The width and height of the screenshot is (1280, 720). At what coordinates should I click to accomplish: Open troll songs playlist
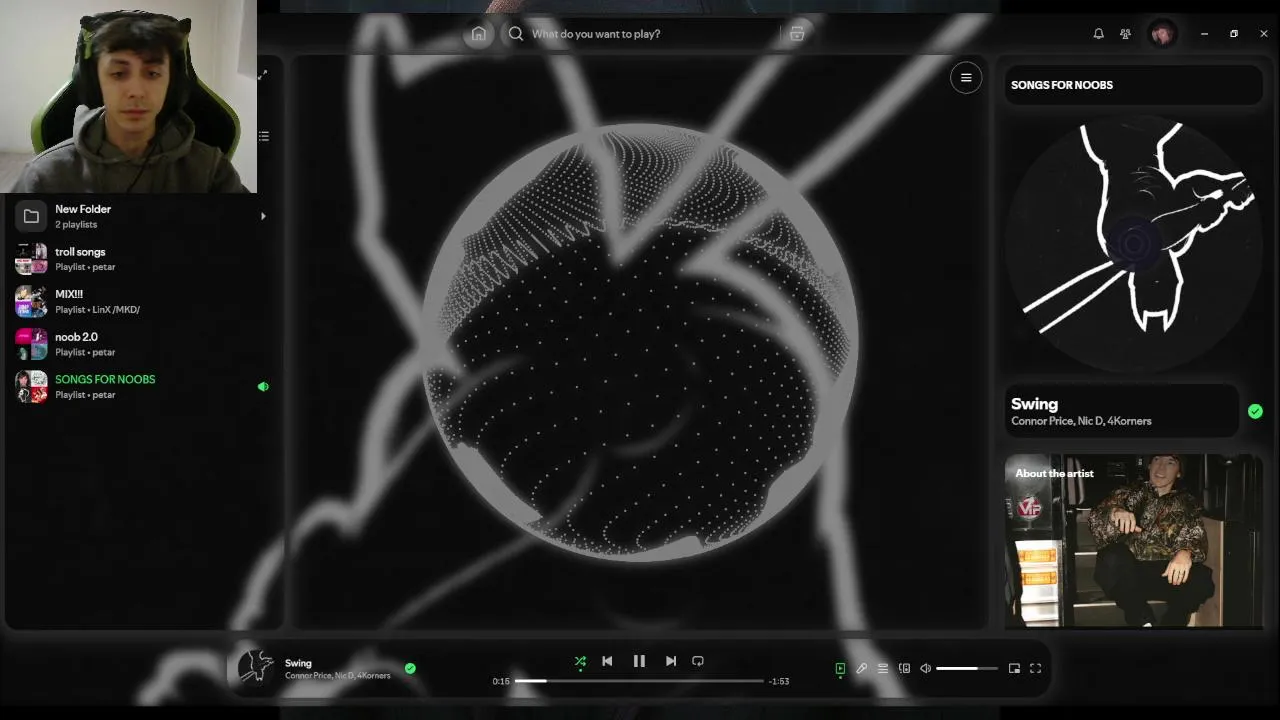142,259
